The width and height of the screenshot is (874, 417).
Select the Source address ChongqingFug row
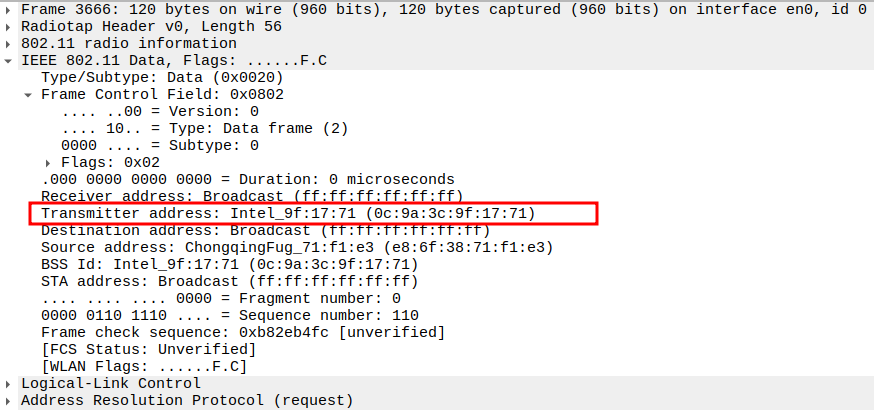point(297,247)
